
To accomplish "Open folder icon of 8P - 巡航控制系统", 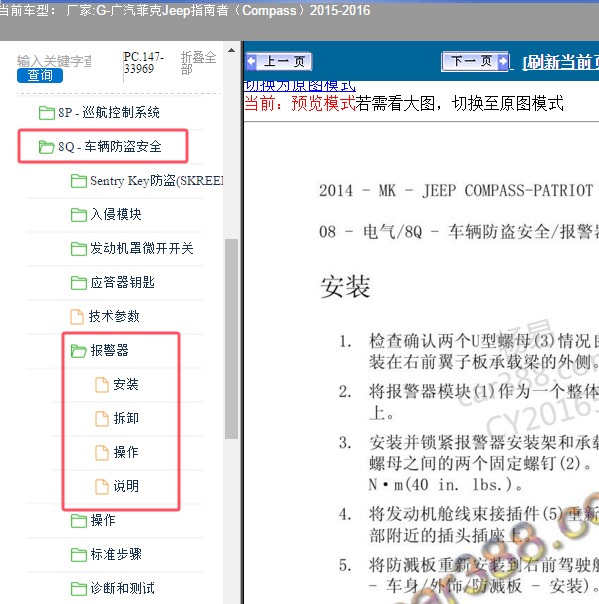I will (47, 113).
